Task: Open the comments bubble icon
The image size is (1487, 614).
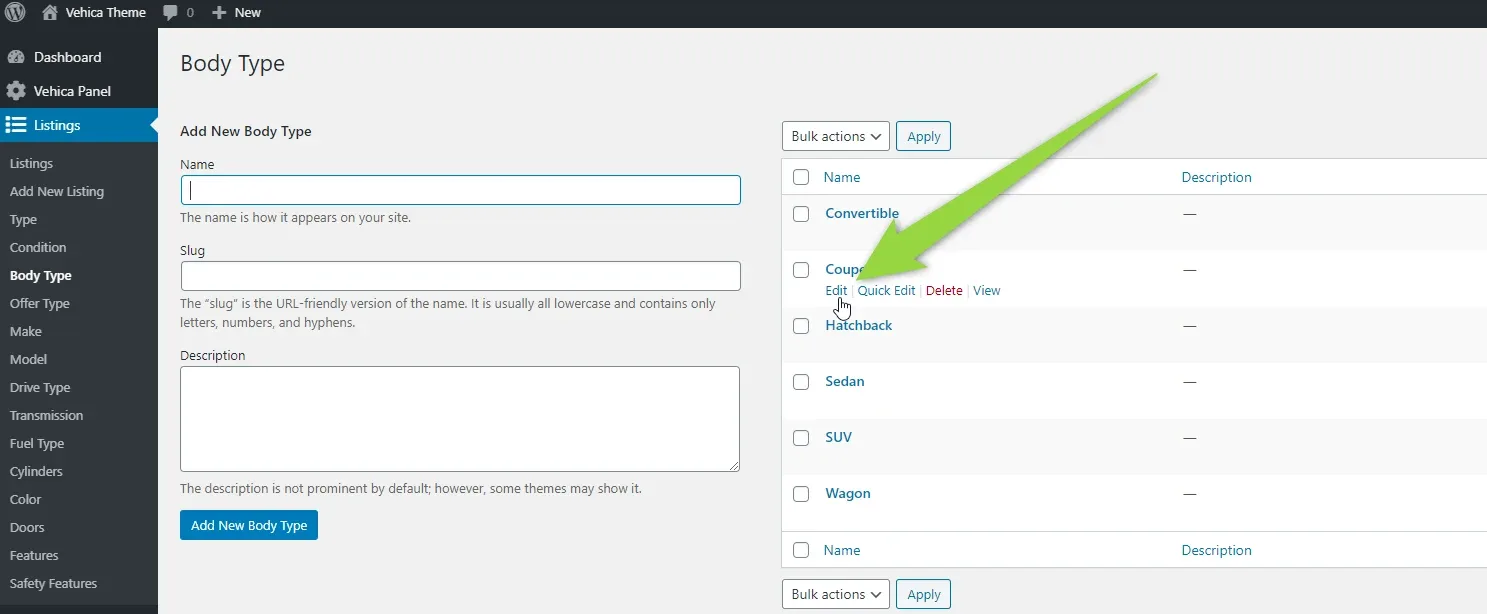Action: [171, 13]
